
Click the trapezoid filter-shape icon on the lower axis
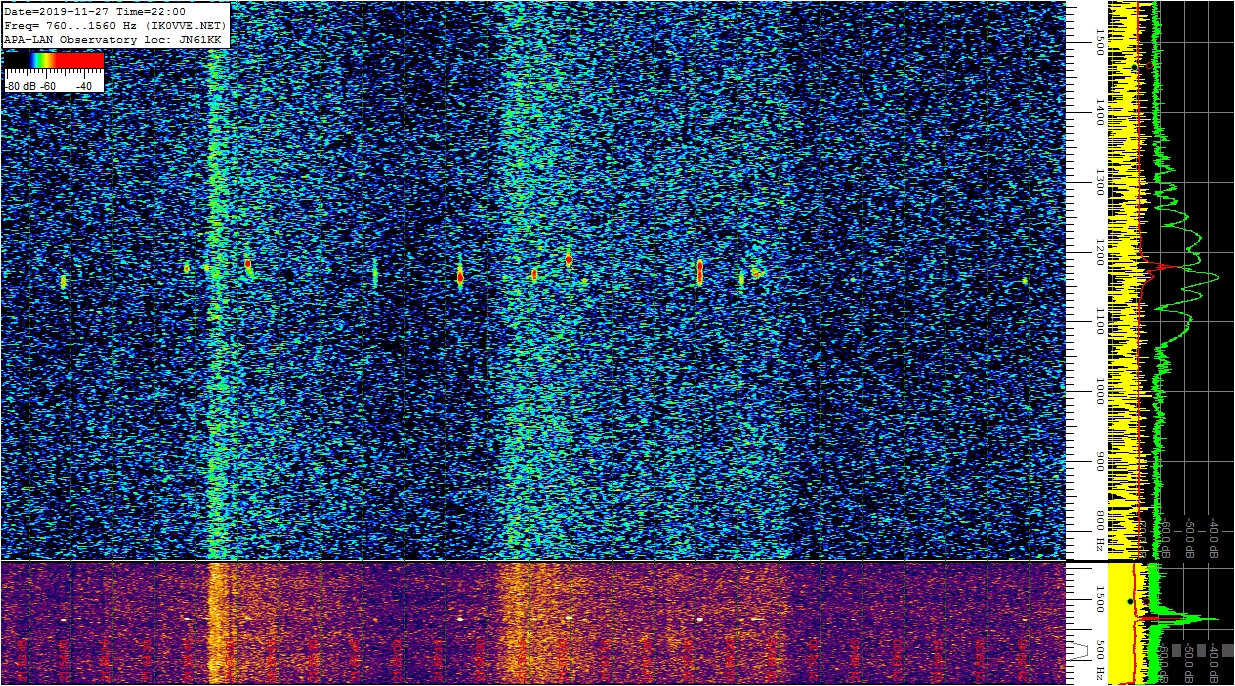point(1080,649)
